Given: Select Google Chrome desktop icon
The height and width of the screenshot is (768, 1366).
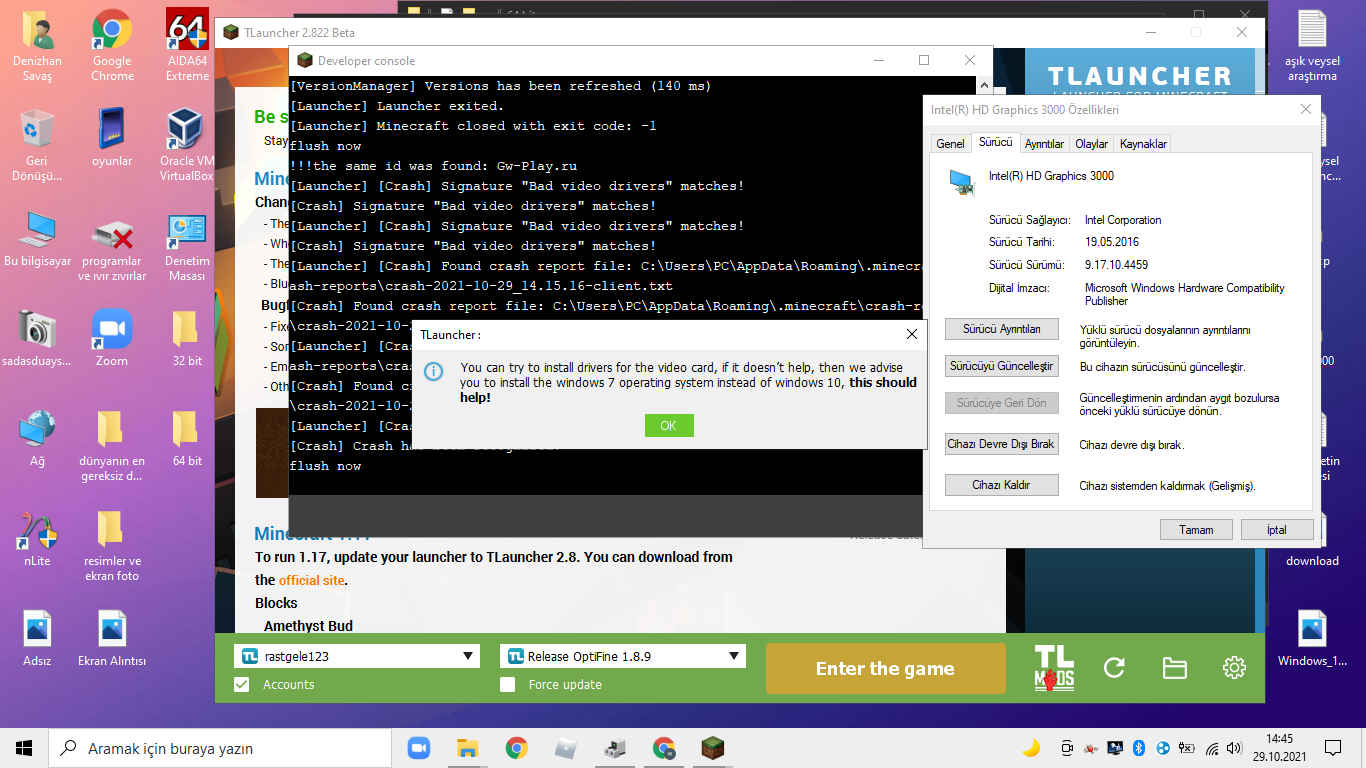Looking at the screenshot, I should pos(112,45).
